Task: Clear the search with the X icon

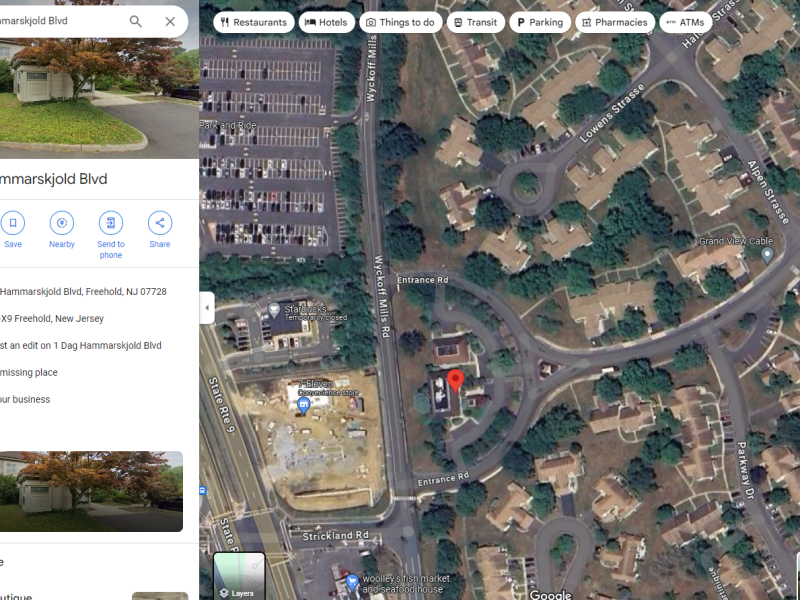Action: pos(170,21)
